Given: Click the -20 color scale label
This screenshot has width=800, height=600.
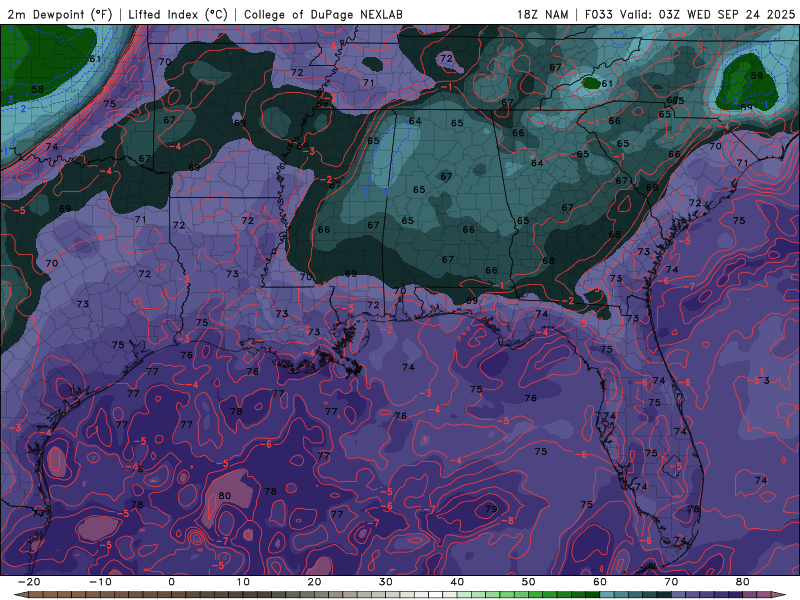Looking at the screenshot, I should point(29,582).
